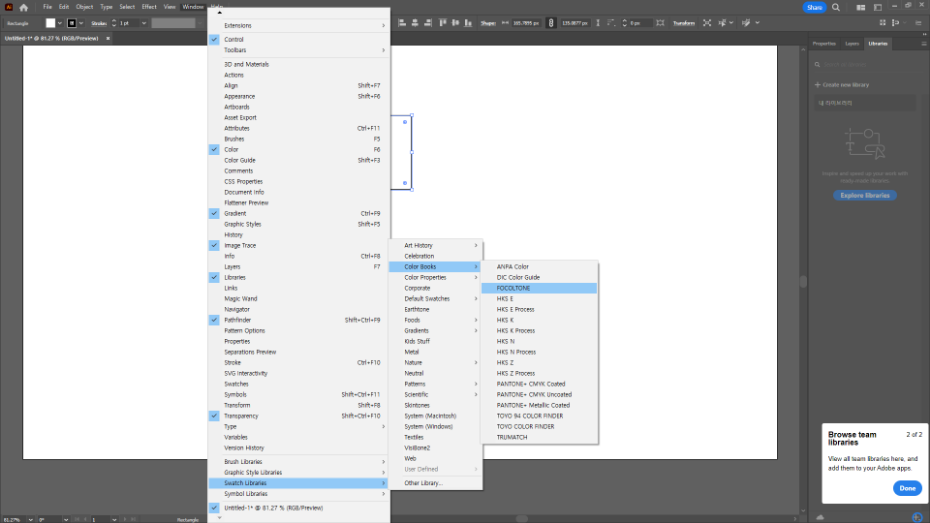Image resolution: width=930 pixels, height=523 pixels.
Task: Open the Effect menu
Action: point(149,7)
